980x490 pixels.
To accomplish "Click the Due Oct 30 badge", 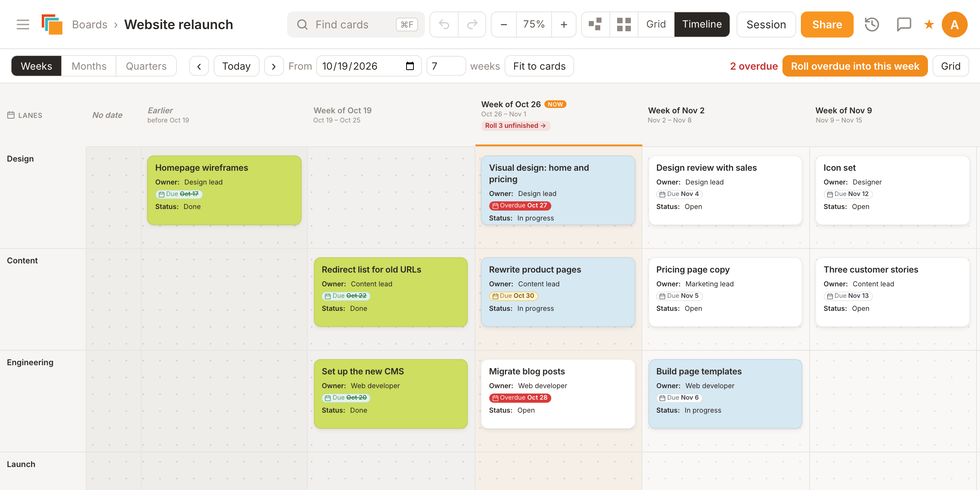I will pos(513,296).
